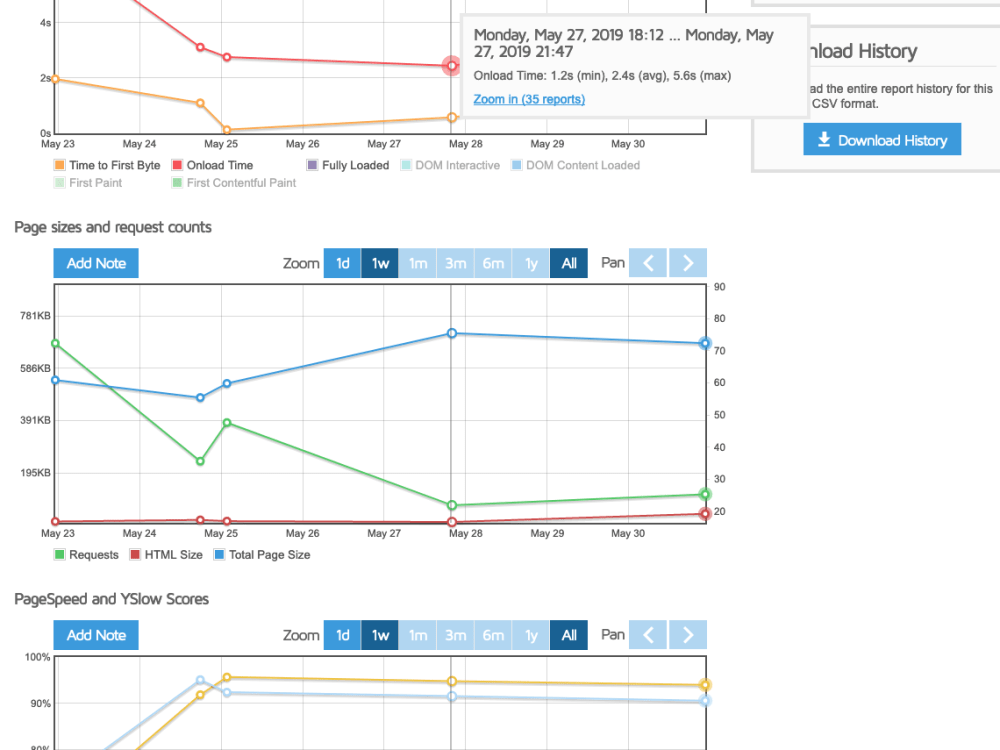Set PageSpeed chart zoom to 3m
This screenshot has height=750, width=1000.
[455, 635]
